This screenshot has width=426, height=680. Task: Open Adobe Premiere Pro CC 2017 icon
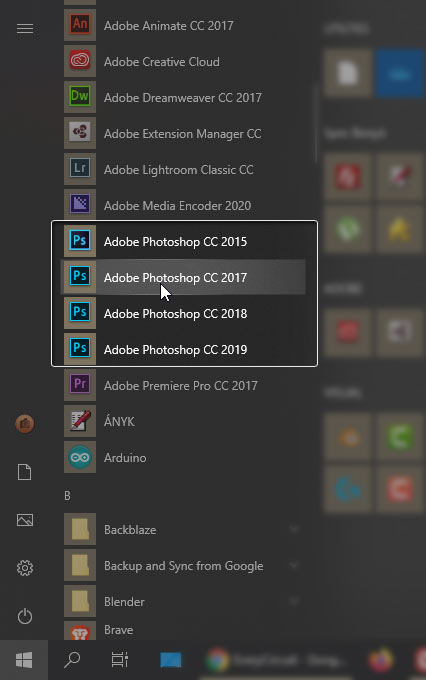pyautogui.click(x=80, y=385)
